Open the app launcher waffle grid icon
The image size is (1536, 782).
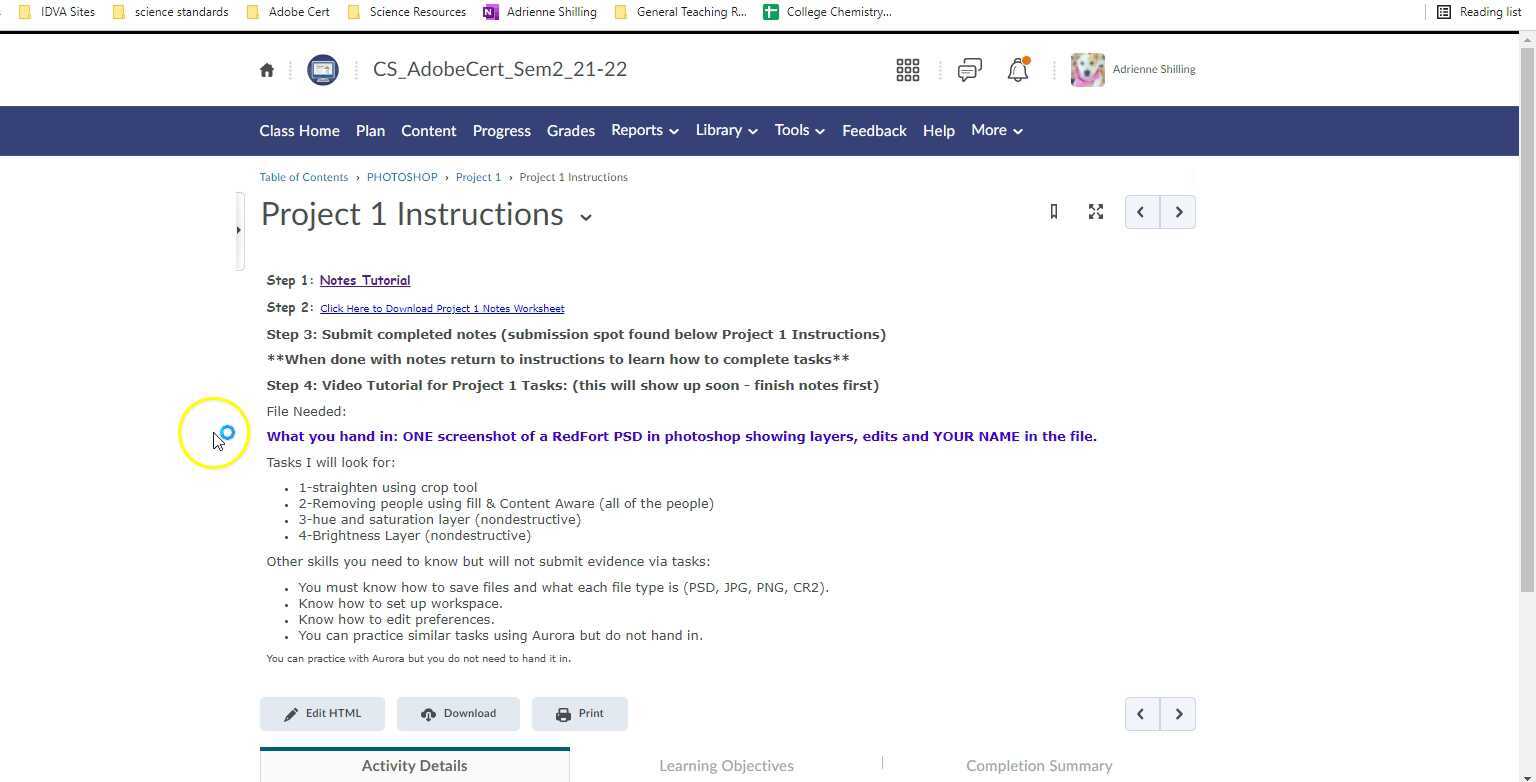[907, 69]
